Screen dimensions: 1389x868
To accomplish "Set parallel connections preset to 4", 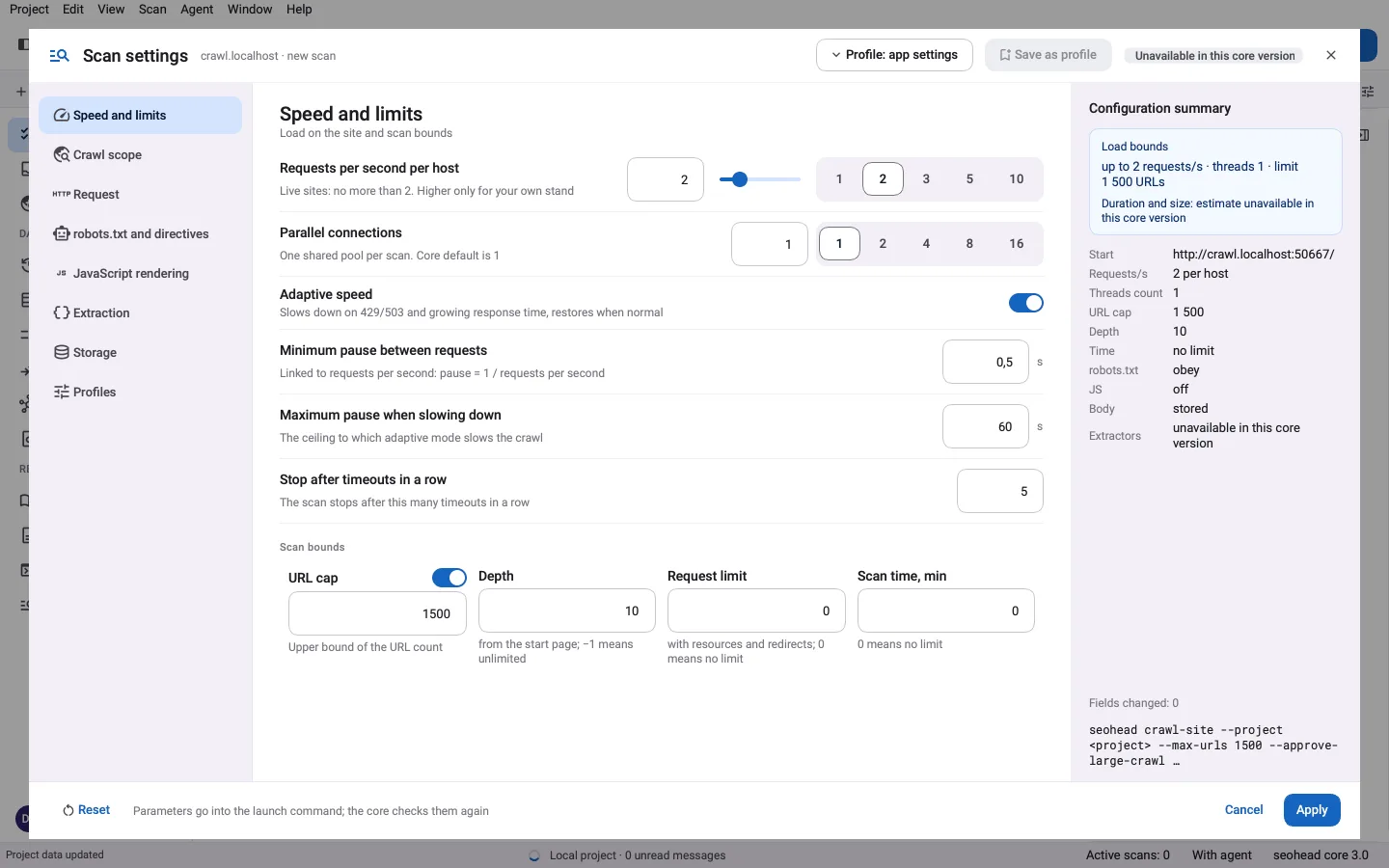I will tap(926, 244).
